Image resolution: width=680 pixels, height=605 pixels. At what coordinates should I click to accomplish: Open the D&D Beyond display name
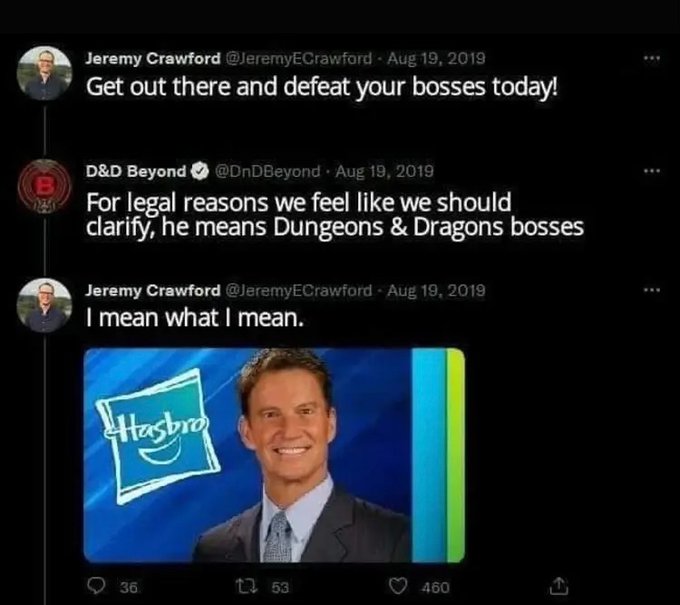136,171
